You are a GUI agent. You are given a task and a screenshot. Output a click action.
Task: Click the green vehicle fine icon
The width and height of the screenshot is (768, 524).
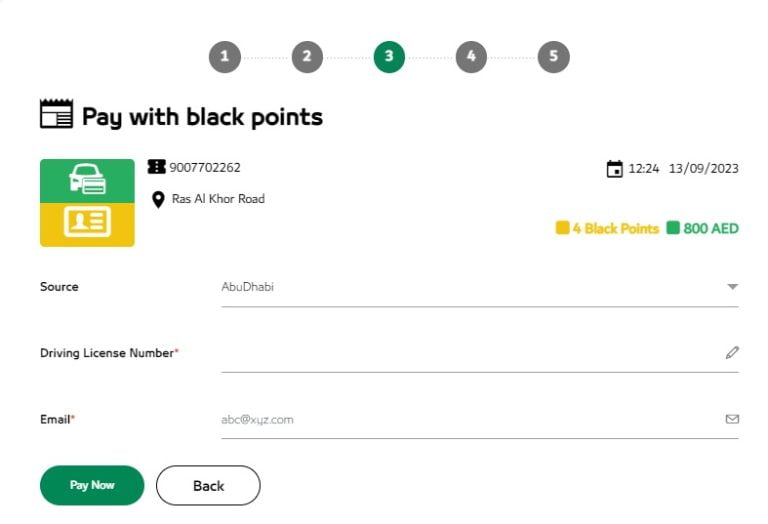pos(87,180)
